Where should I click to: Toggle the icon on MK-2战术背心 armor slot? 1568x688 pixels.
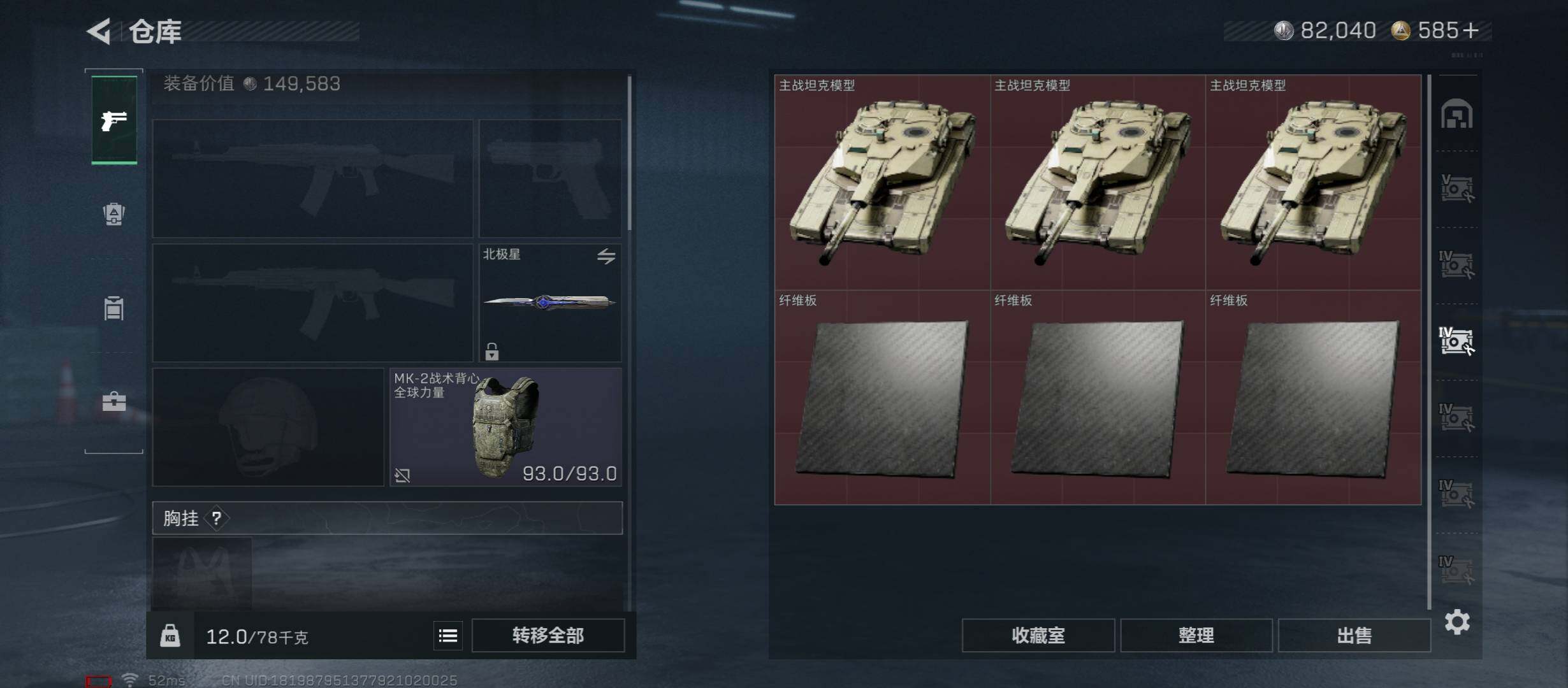click(x=402, y=475)
